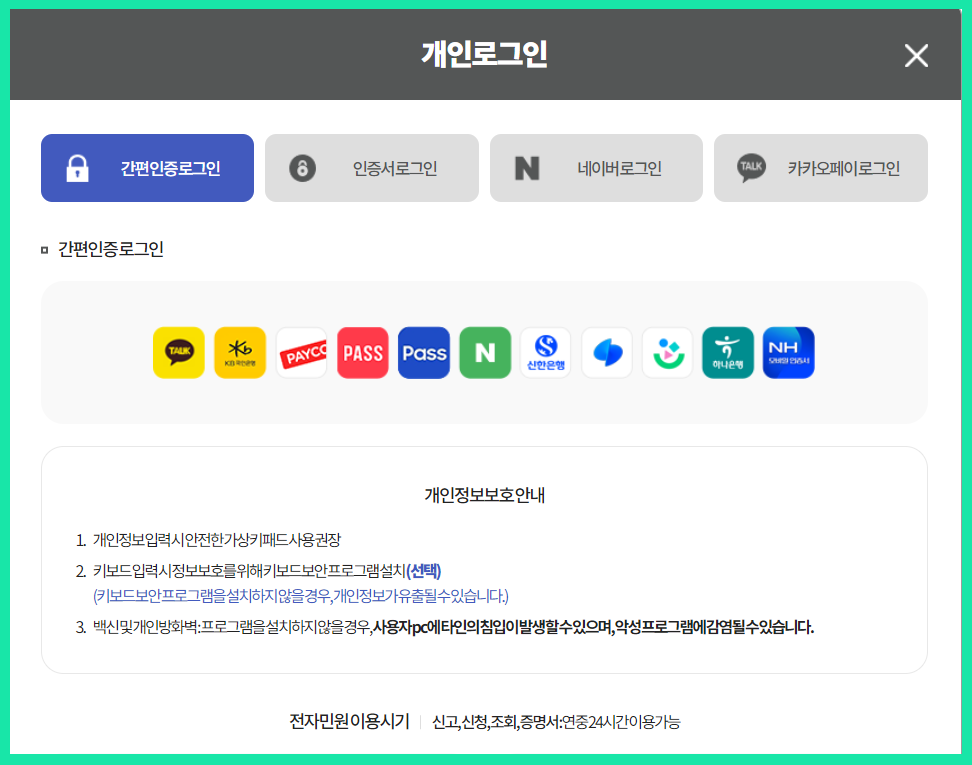Click the 개인정보보호안내 heading
The height and width of the screenshot is (765, 972).
485,495
